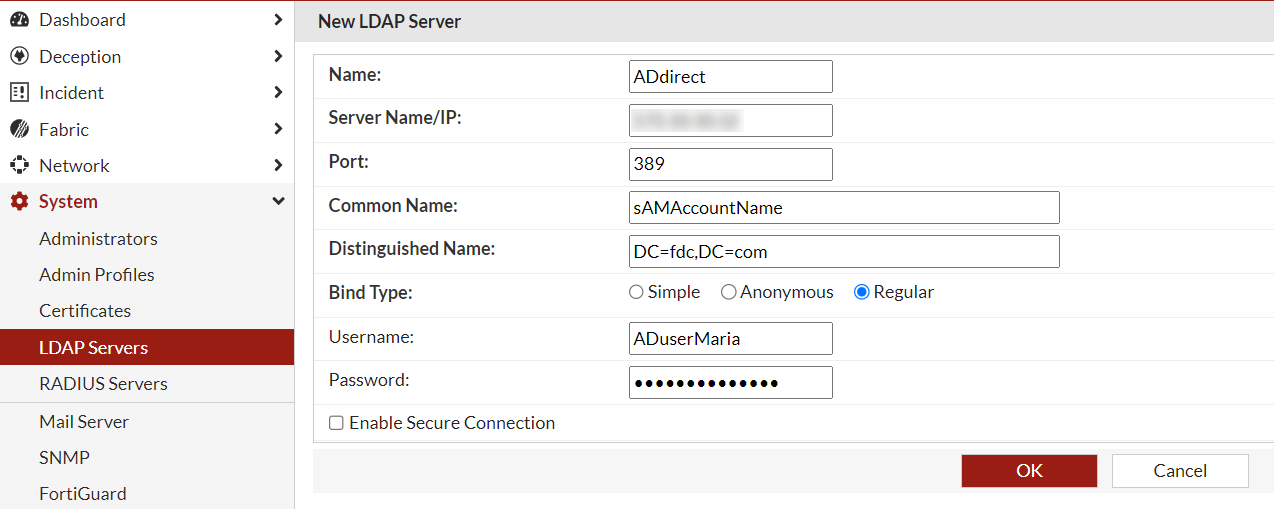
Task: Expand the Dashboard menu chevron
Action: [x=278, y=20]
